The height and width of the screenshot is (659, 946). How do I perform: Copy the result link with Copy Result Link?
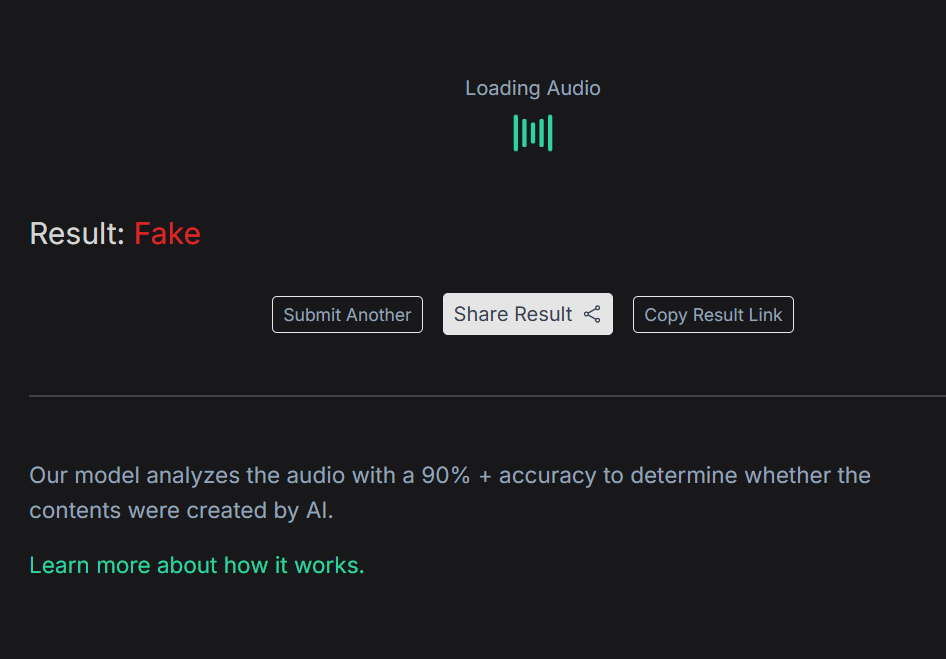tap(713, 315)
